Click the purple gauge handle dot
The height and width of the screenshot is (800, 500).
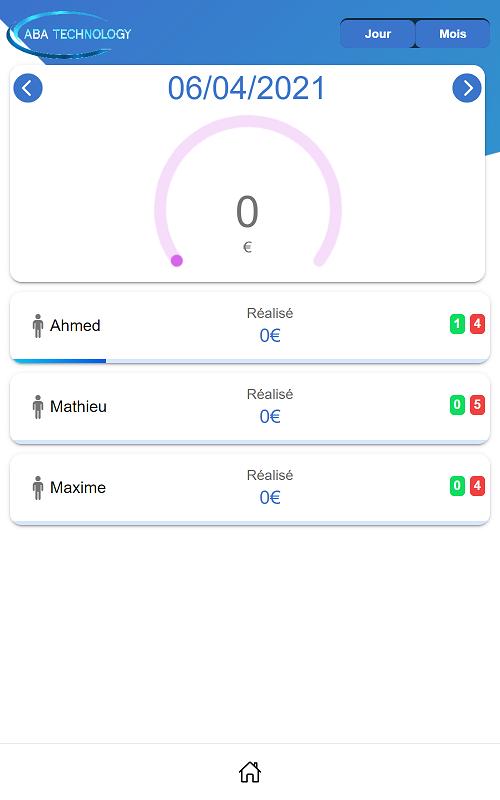[x=177, y=261]
